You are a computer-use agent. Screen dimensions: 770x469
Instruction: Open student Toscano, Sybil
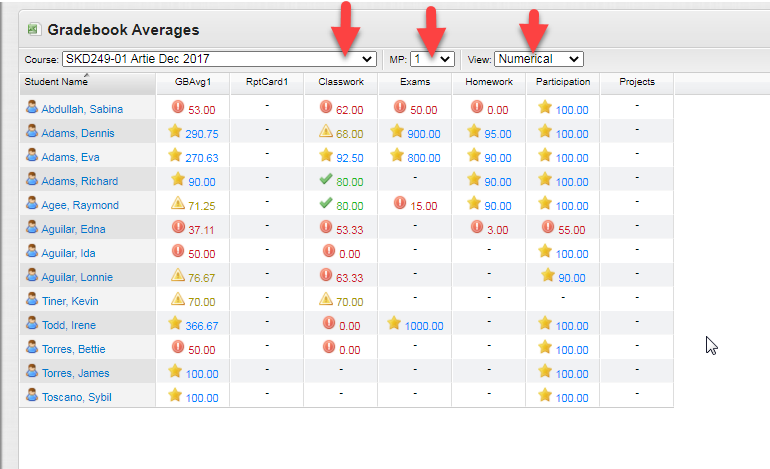tap(76, 397)
